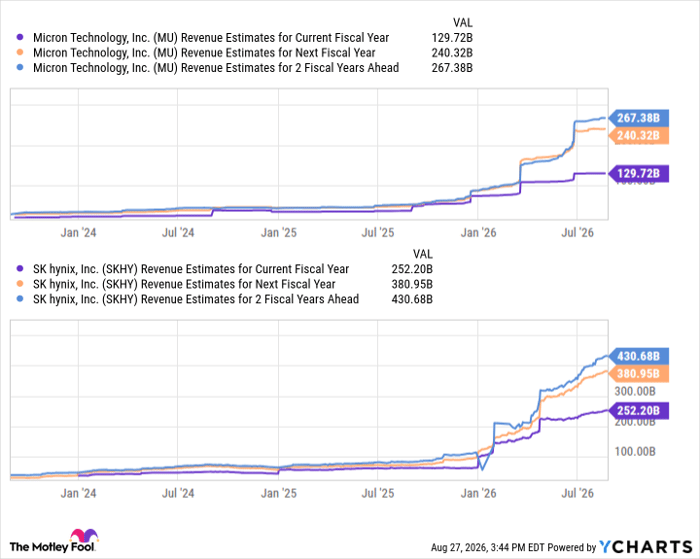This screenshot has height=559, width=700.
Task: Click the blue dot for MU 2 Fiscal Years Ahead
Action: click(20, 67)
